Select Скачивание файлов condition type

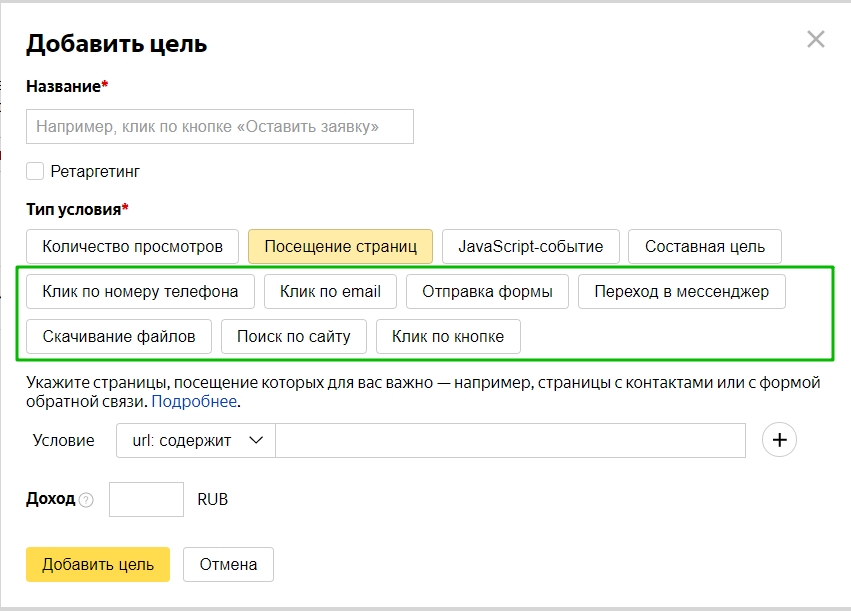point(119,336)
